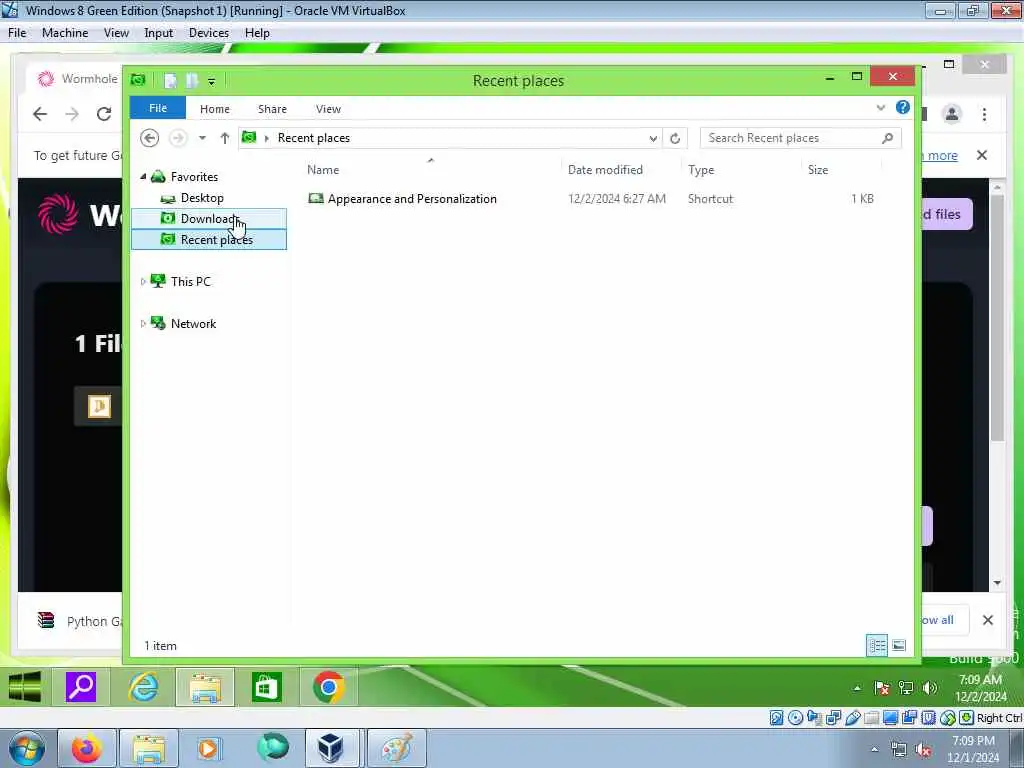
Task: Open recent locations dropdown arrow
Action: tap(202, 138)
